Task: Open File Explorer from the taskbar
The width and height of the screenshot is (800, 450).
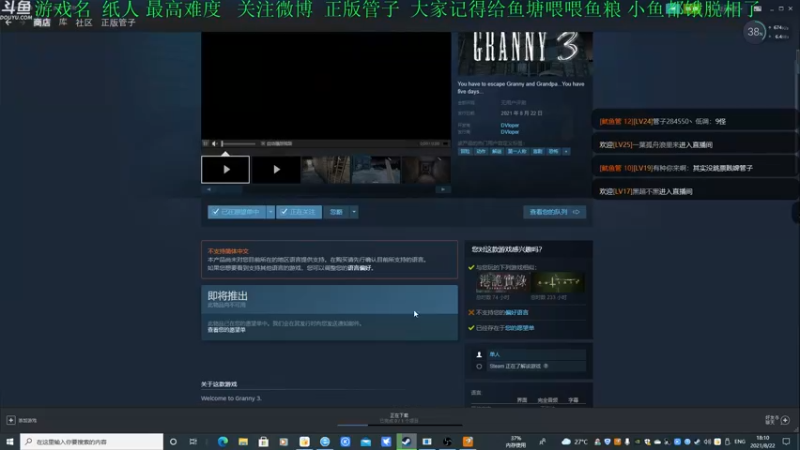Action: 243,441
